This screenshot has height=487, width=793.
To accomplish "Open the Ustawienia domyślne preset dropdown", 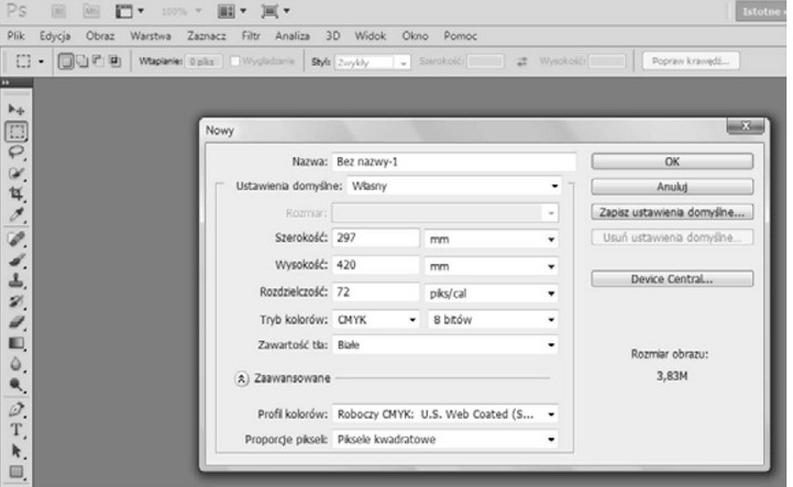I will tap(453, 186).
